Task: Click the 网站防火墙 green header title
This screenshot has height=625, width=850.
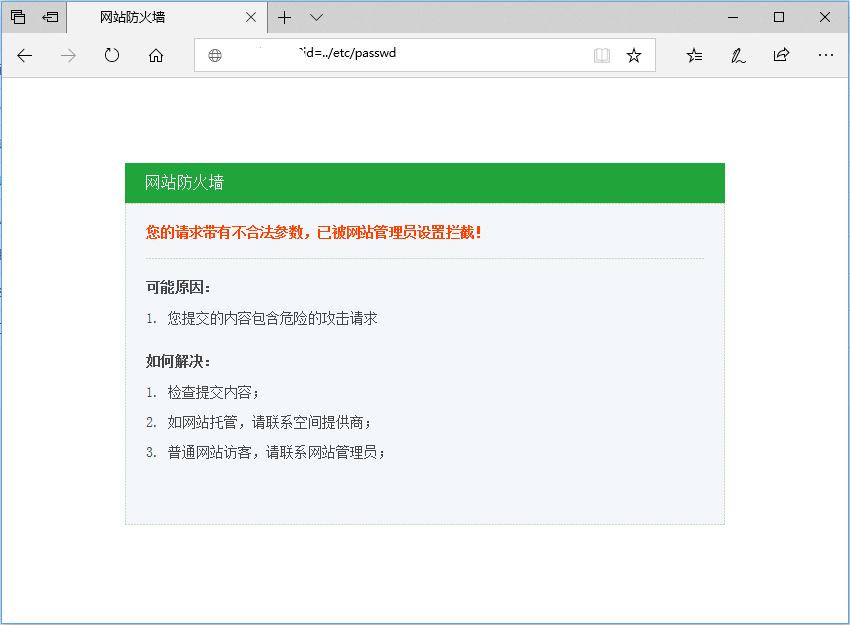Action: [184, 183]
